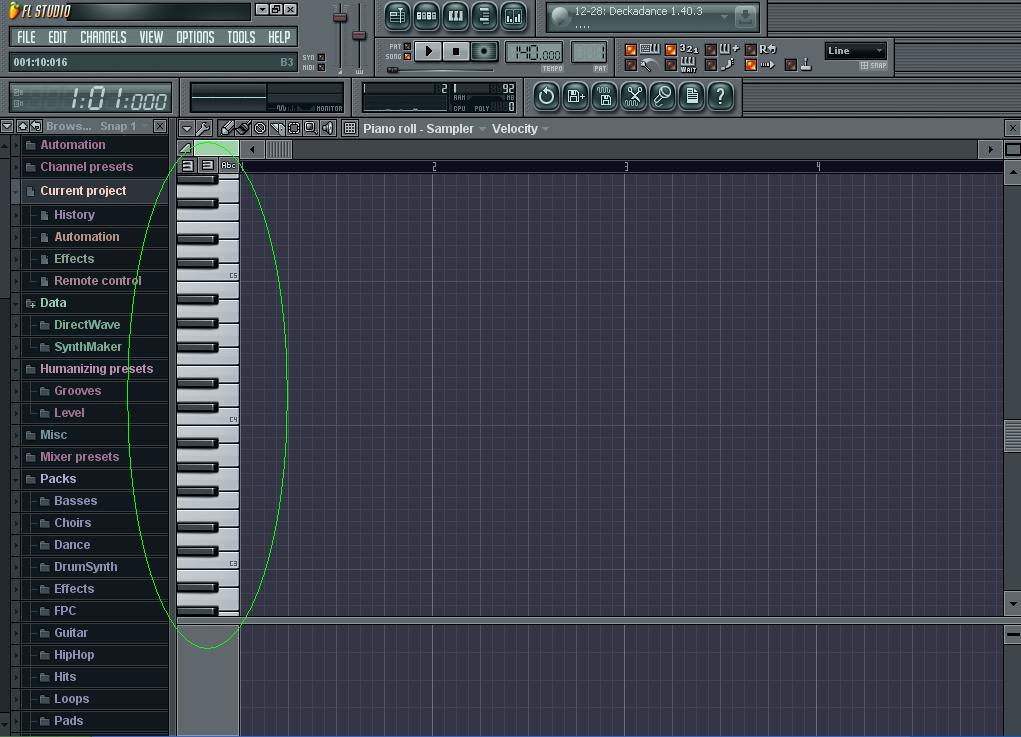Click the master volume slider knob
The height and width of the screenshot is (737, 1021).
340,17
